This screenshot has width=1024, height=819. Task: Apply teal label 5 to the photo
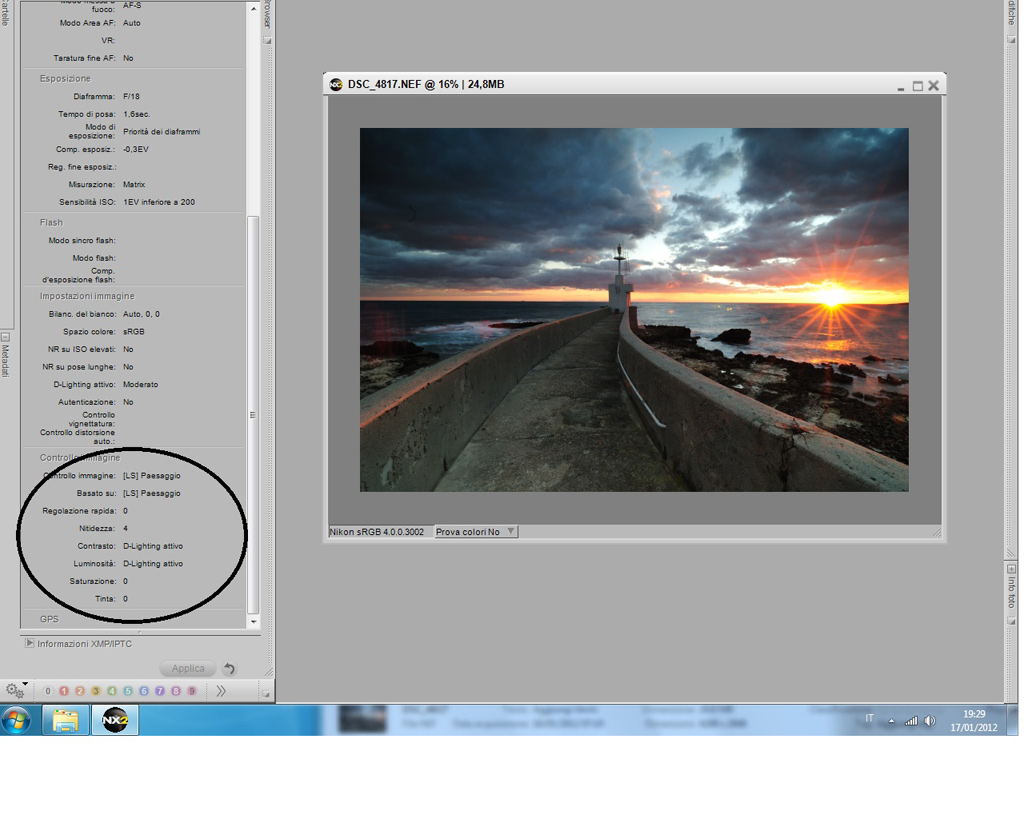click(128, 691)
